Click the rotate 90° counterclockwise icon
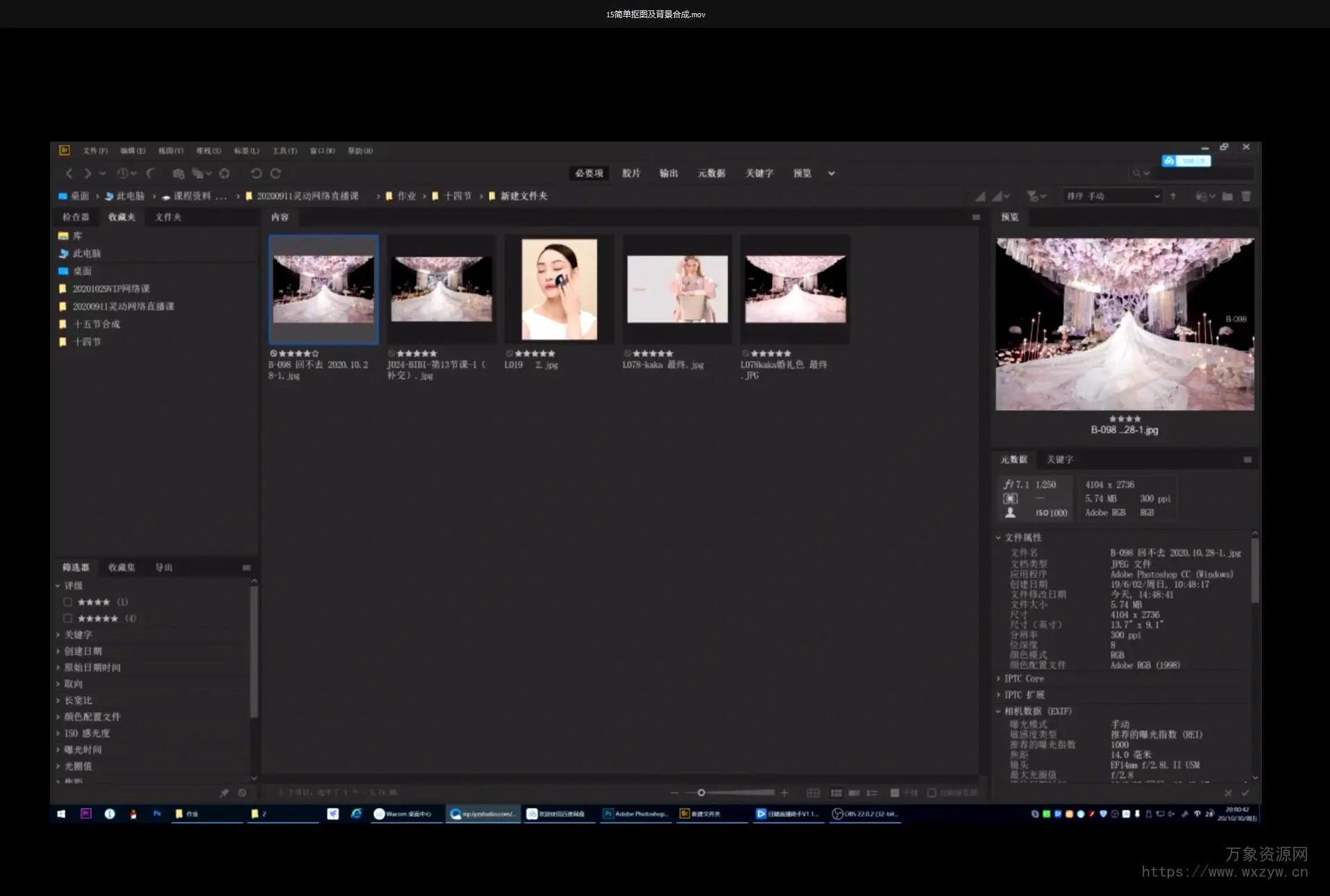The height and width of the screenshot is (896, 1330). (x=256, y=174)
